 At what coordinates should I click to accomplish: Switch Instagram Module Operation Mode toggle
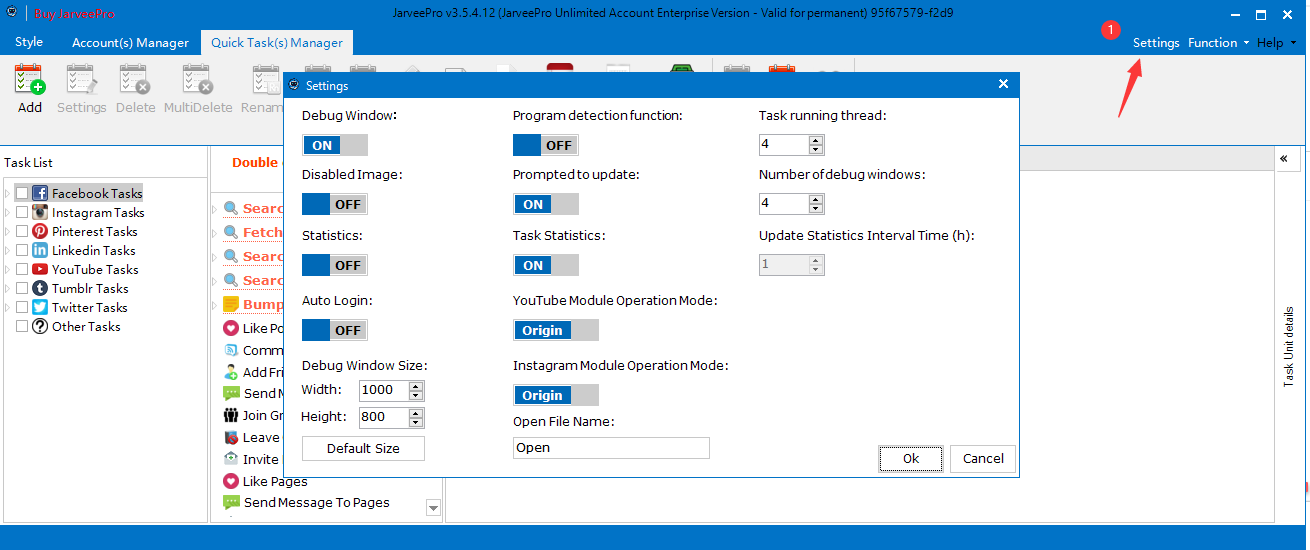[556, 395]
